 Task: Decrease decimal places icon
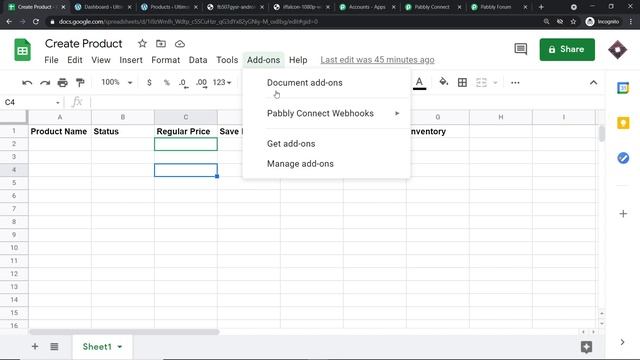click(x=183, y=83)
